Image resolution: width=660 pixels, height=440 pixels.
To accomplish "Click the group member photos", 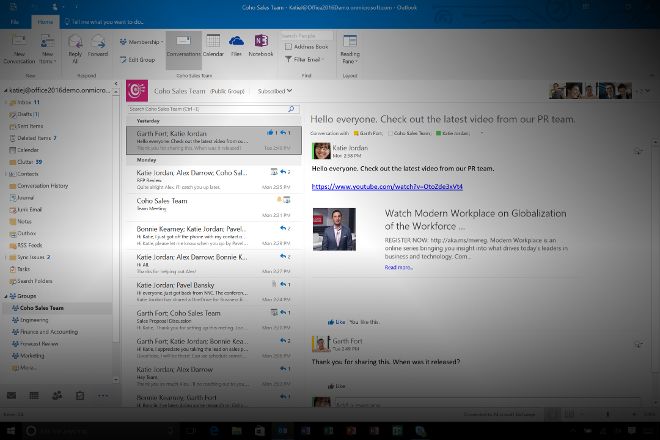I will coord(591,91).
